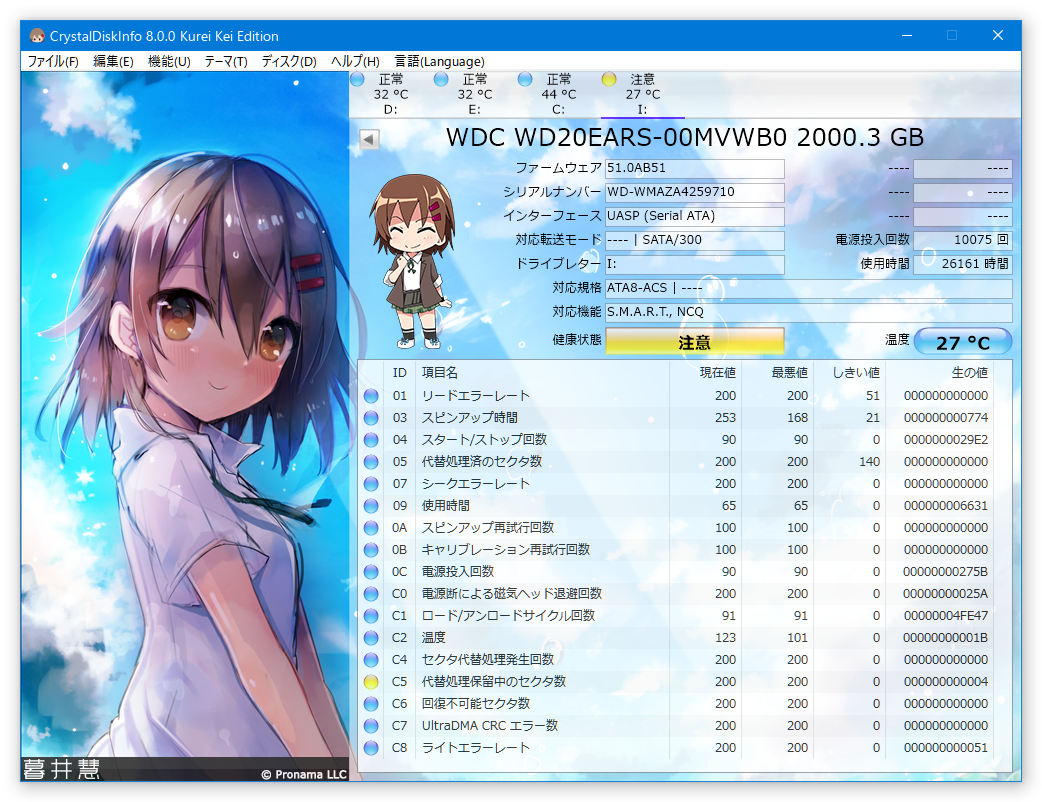
Task: Click raw value 000000000004 in C5 row
Action: pyautogui.click(x=946, y=682)
